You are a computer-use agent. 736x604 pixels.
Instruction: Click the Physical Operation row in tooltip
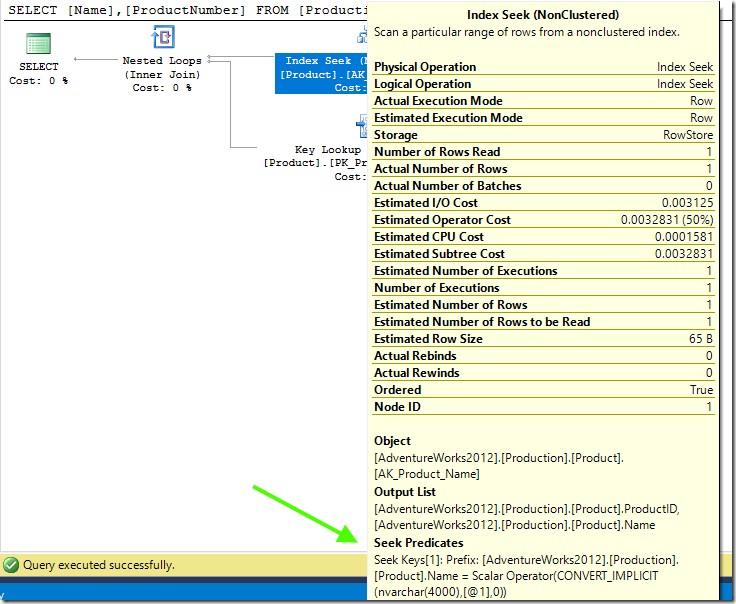(543, 67)
